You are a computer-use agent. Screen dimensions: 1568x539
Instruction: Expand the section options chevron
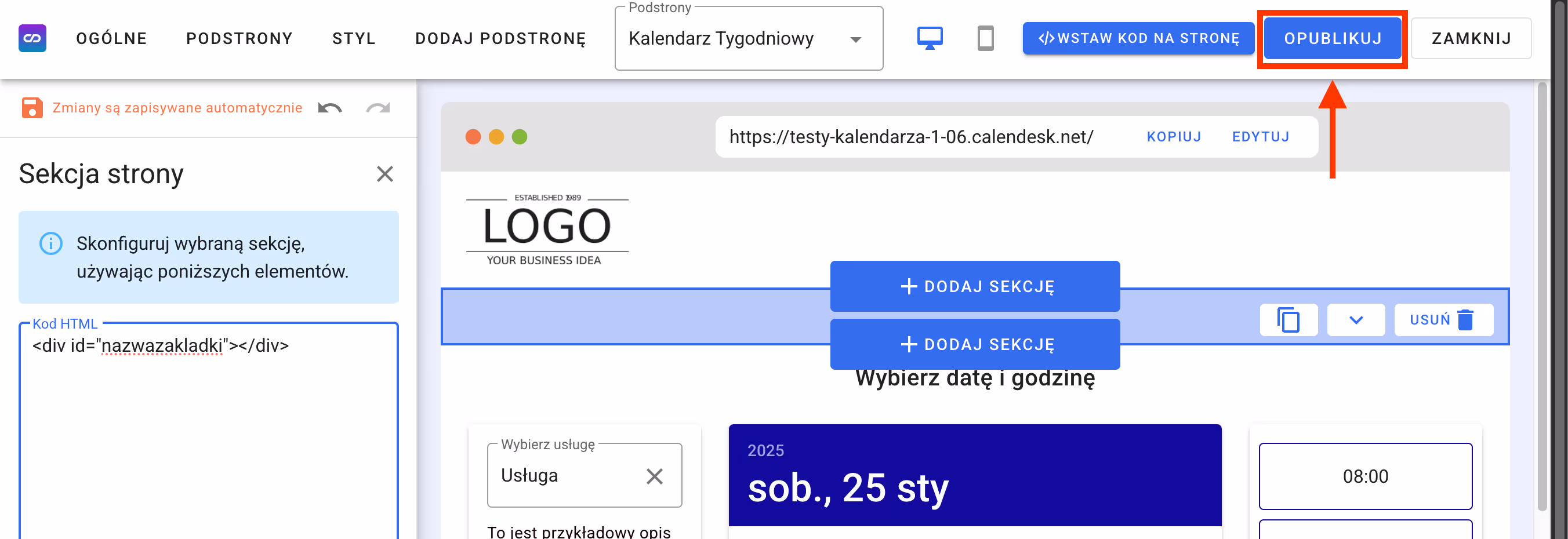click(1356, 319)
